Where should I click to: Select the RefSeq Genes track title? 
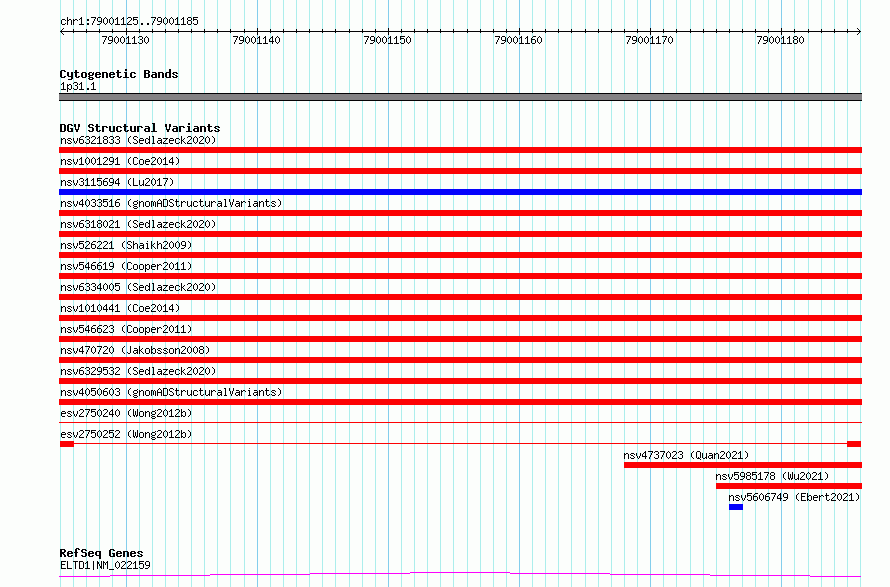click(101, 553)
